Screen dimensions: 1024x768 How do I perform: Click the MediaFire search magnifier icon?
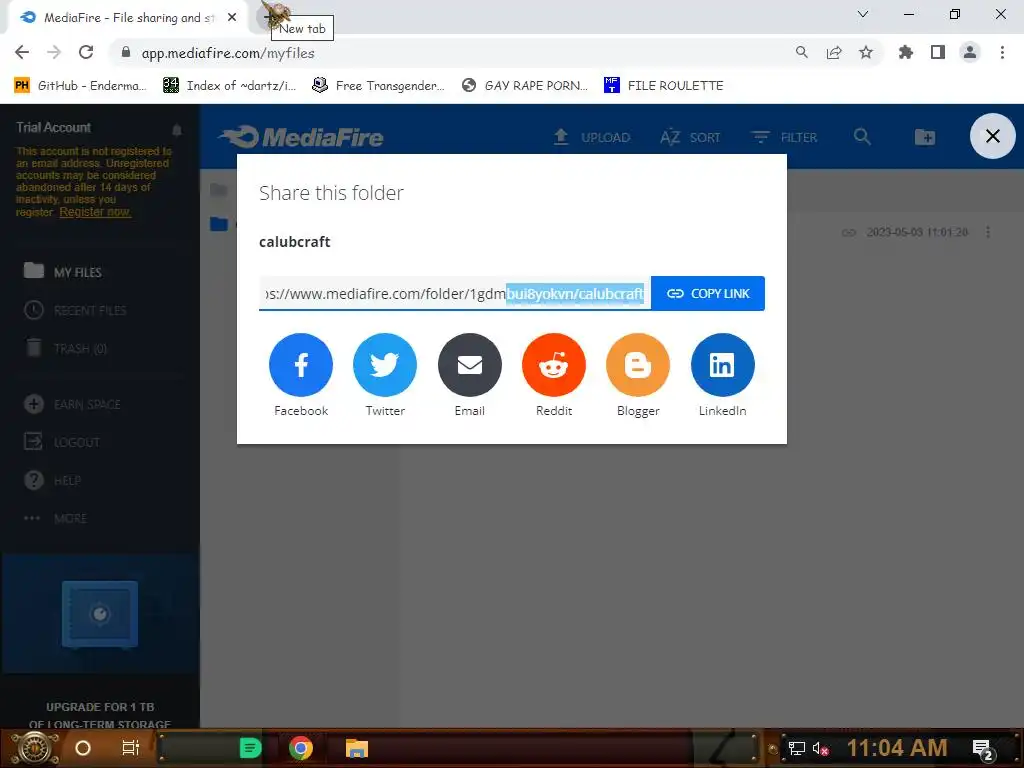pyautogui.click(x=862, y=136)
